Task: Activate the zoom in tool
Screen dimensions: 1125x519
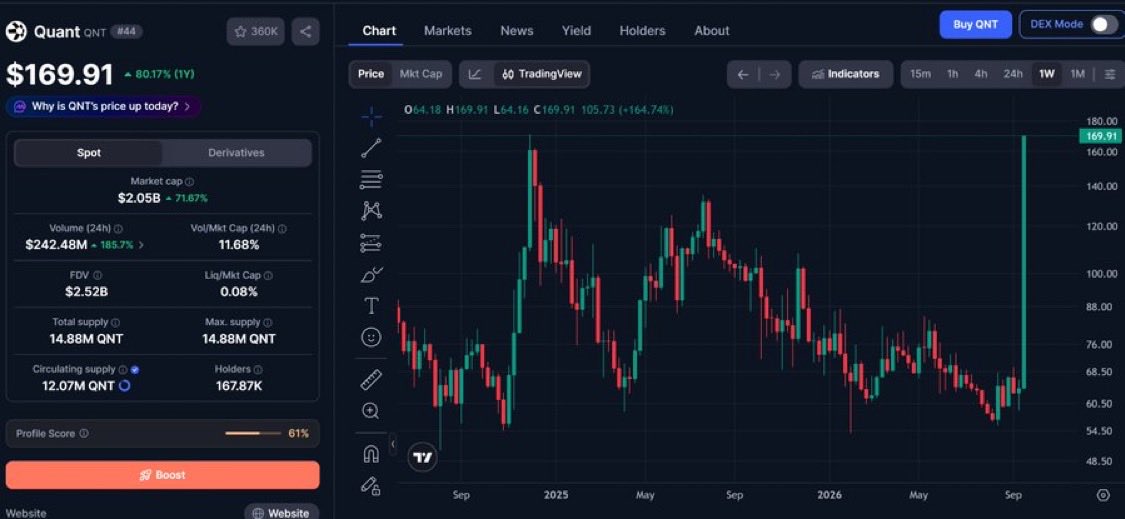Action: coord(371,411)
